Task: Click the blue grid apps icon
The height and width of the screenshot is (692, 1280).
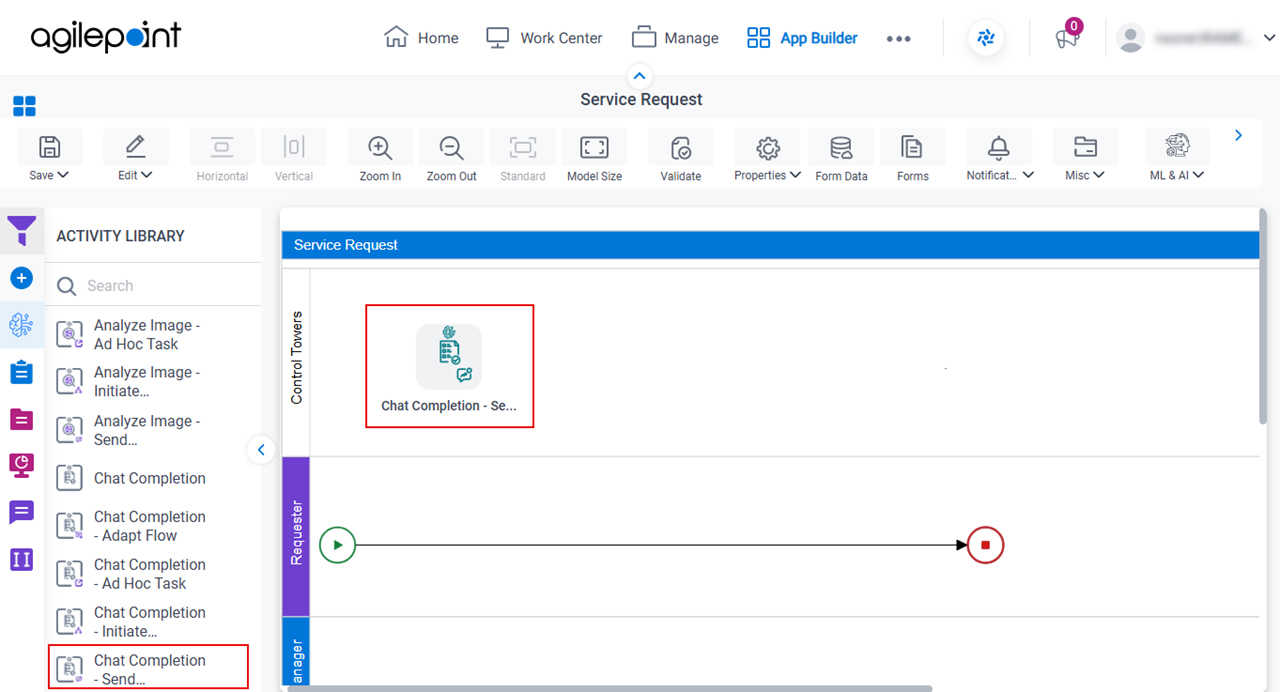Action: click(24, 106)
